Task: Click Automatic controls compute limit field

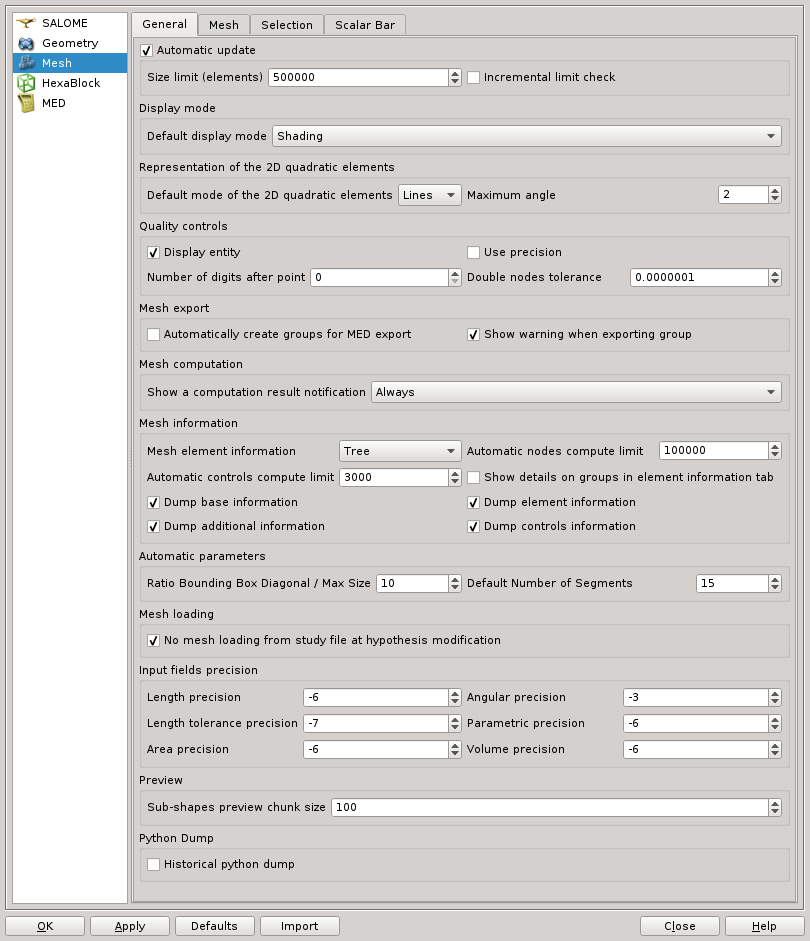Action: click(x=394, y=477)
